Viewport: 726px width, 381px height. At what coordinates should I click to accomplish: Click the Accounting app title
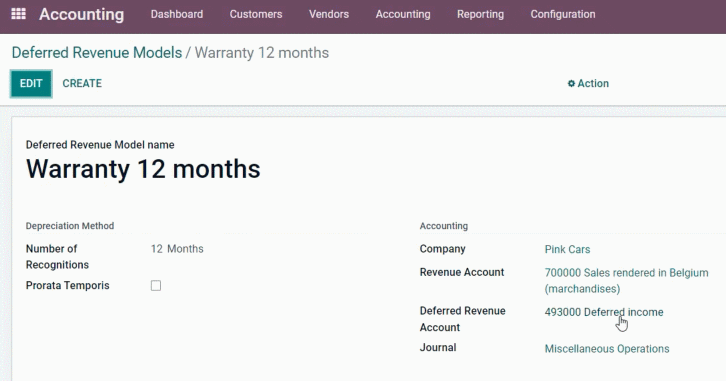tap(81, 14)
